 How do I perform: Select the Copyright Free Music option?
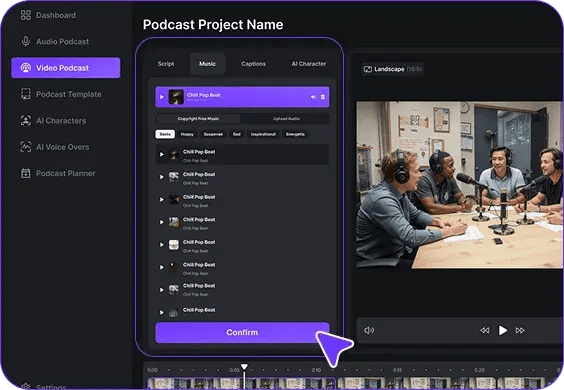pos(198,119)
